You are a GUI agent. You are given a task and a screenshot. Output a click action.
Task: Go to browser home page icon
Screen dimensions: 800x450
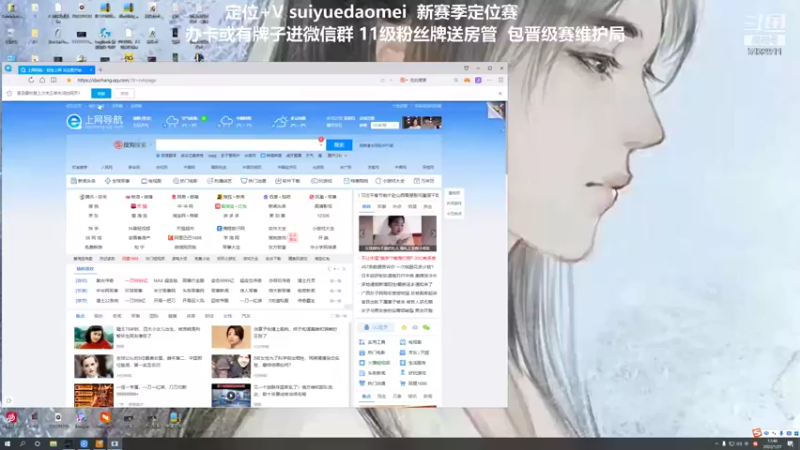pos(42,80)
